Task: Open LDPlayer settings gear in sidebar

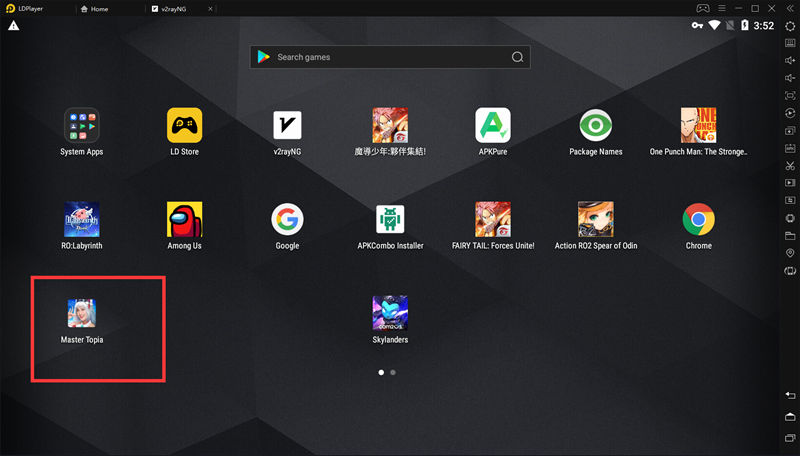Action: [x=790, y=26]
